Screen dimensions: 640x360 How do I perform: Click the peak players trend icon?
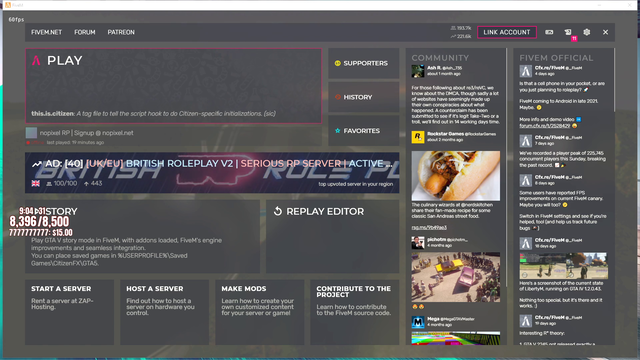coord(453,36)
